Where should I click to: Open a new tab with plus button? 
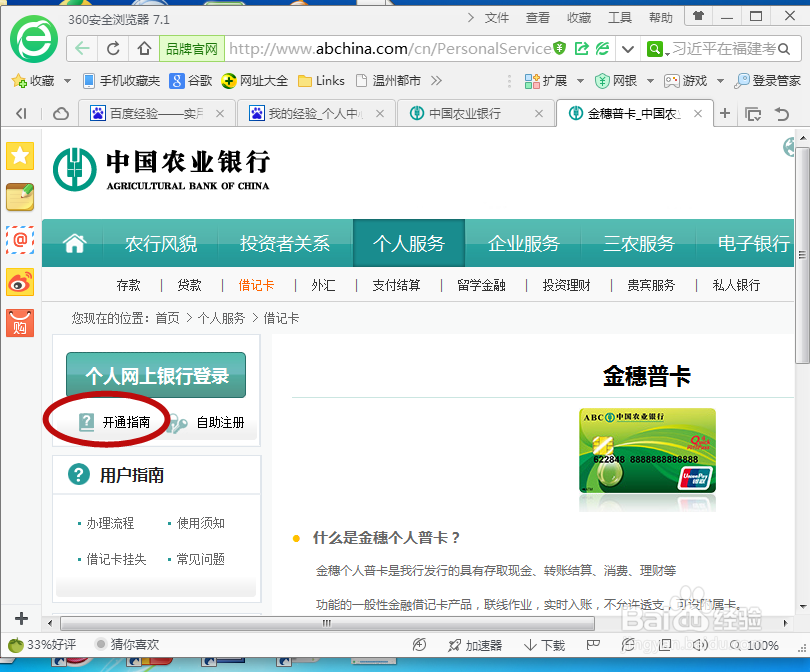click(725, 113)
